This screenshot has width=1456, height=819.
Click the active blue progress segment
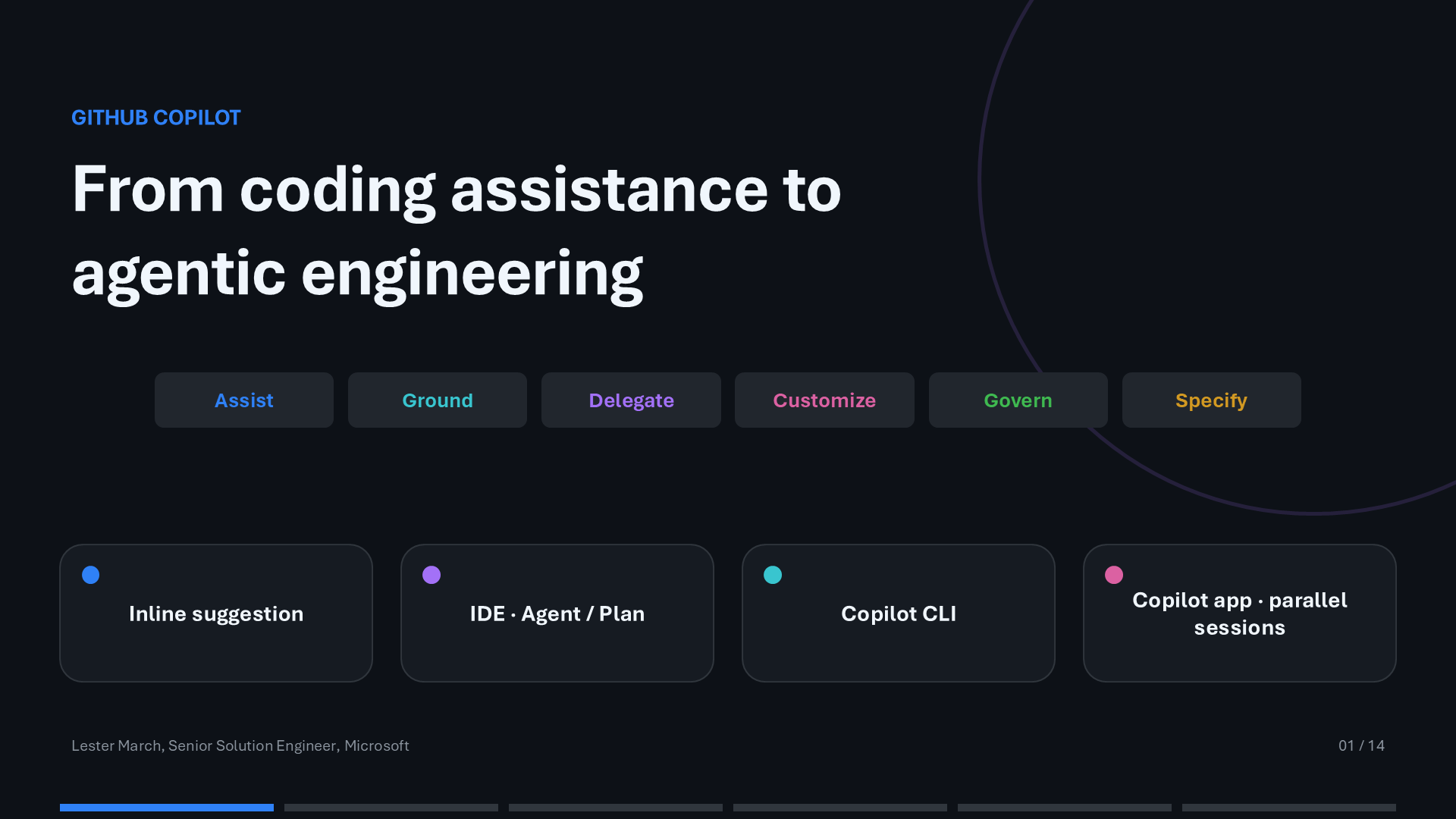pos(167,808)
